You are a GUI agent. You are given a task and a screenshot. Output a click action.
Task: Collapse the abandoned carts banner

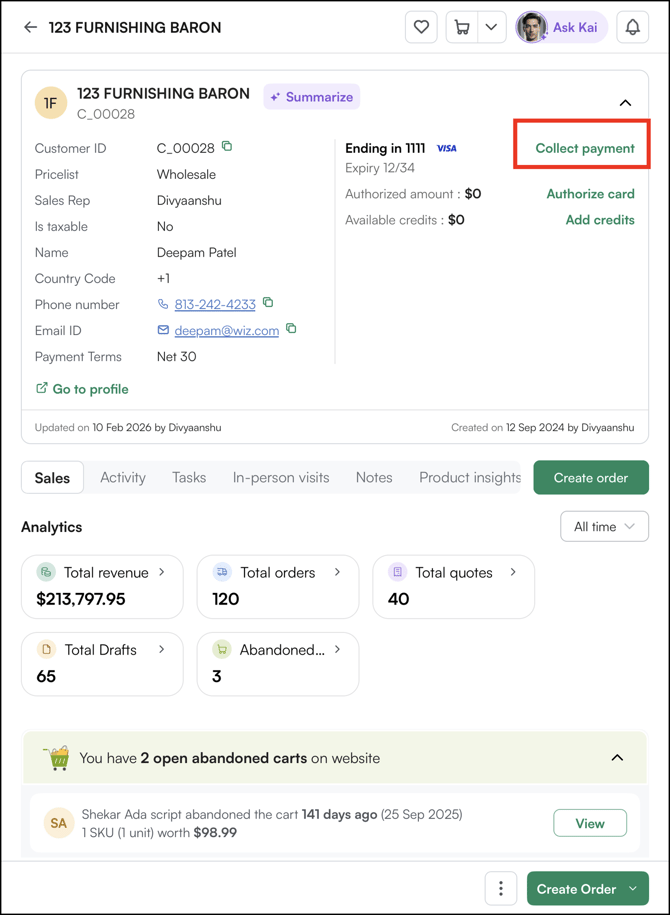pyautogui.click(x=617, y=758)
